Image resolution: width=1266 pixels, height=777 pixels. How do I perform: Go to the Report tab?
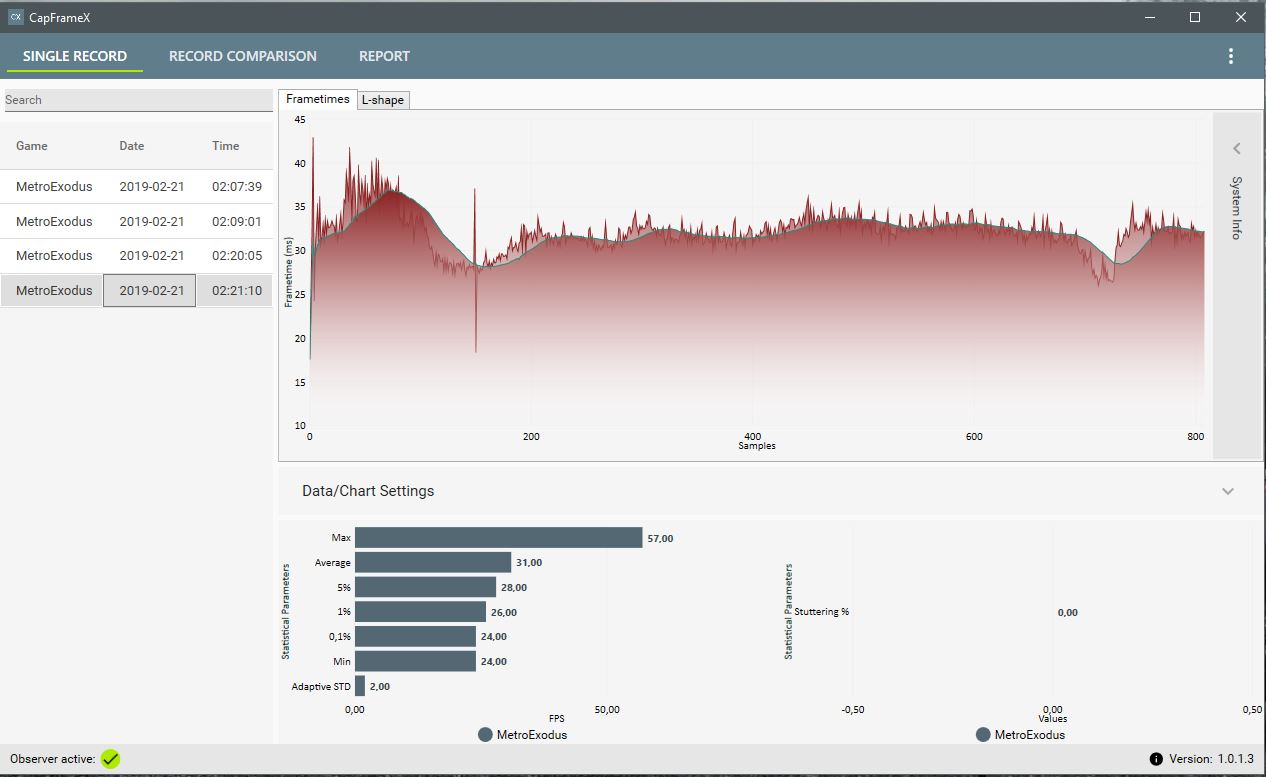coord(385,56)
